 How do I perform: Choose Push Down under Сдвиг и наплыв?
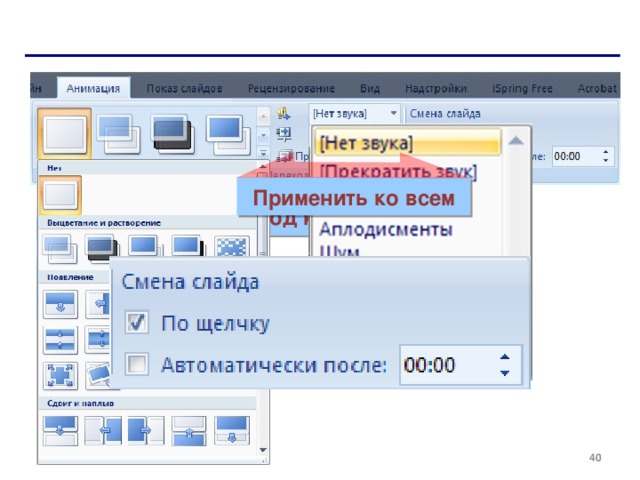(x=60, y=431)
